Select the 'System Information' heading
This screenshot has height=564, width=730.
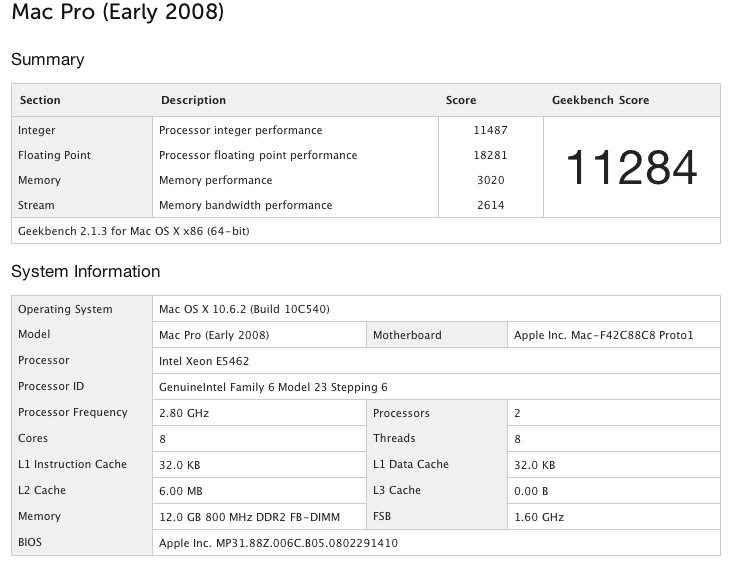pyautogui.click(x=85, y=272)
